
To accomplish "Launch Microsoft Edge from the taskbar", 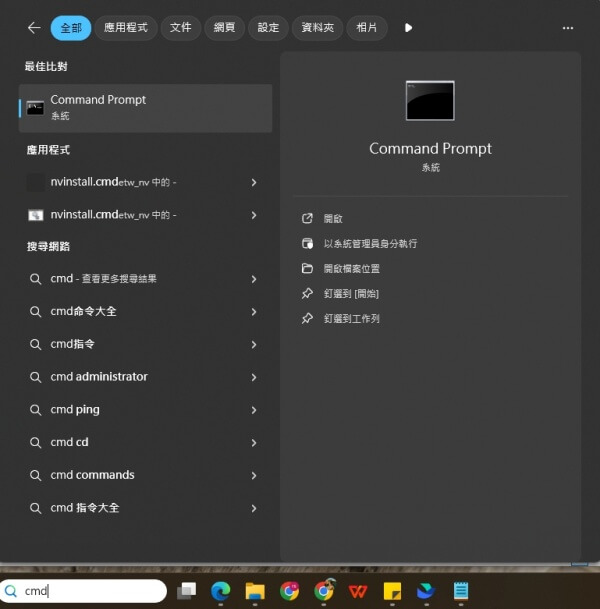I will [221, 591].
